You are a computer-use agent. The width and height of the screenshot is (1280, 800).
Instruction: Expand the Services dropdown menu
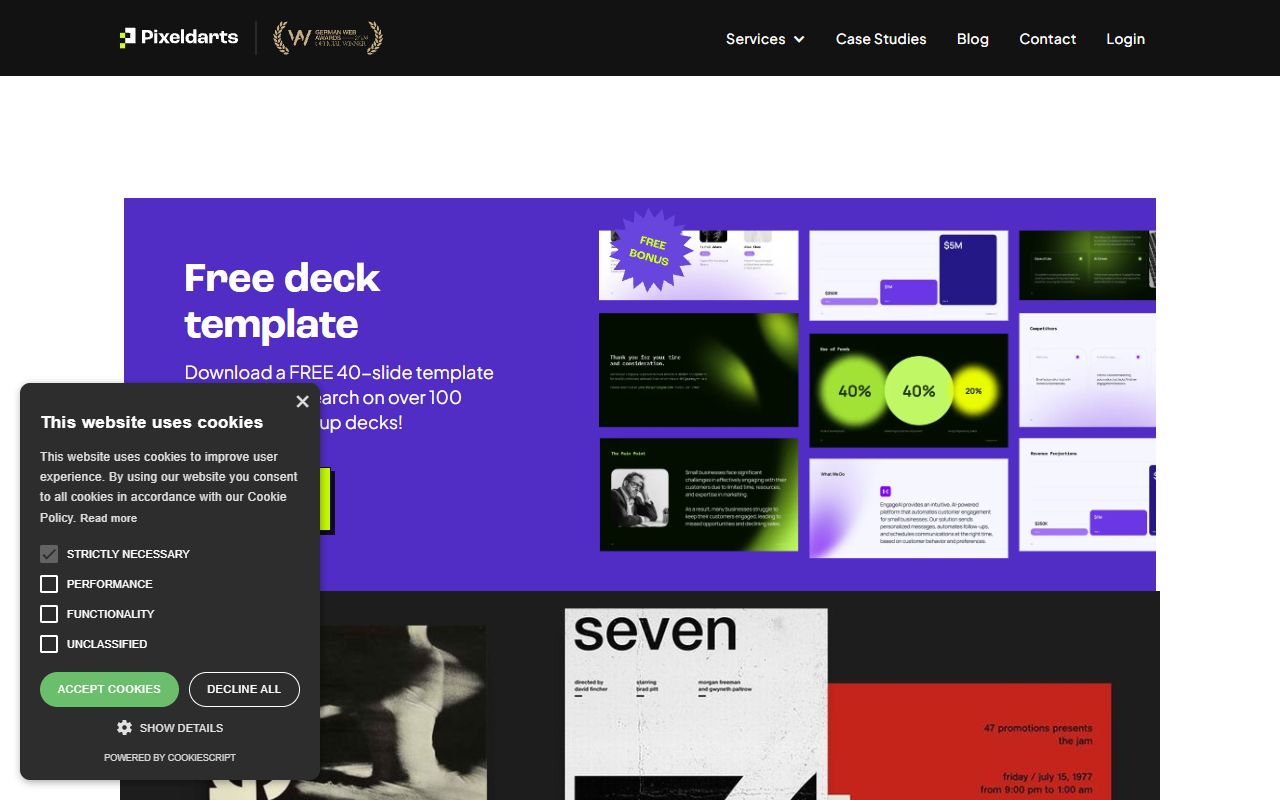765,39
